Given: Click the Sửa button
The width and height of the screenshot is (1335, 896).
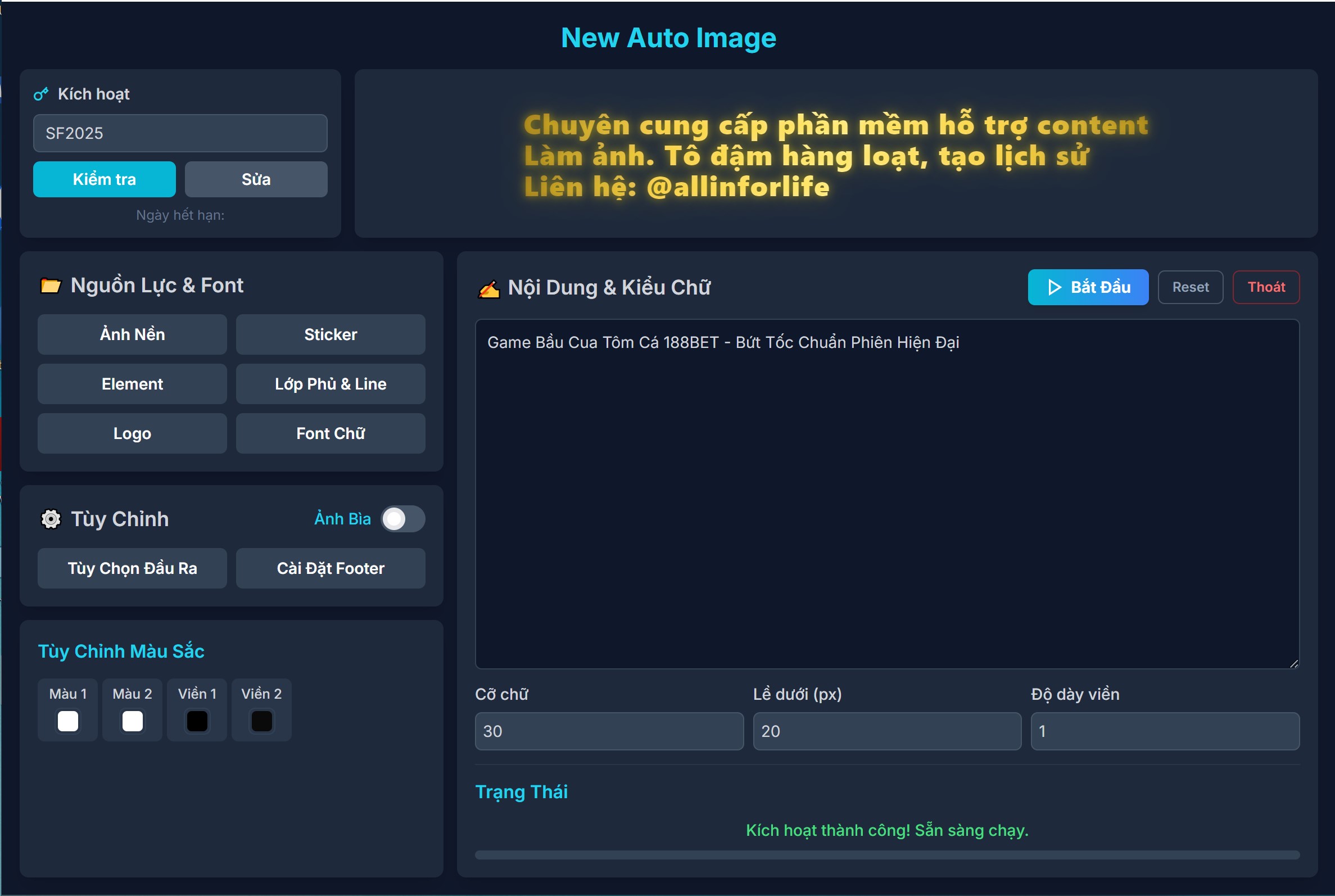Looking at the screenshot, I should [x=255, y=179].
